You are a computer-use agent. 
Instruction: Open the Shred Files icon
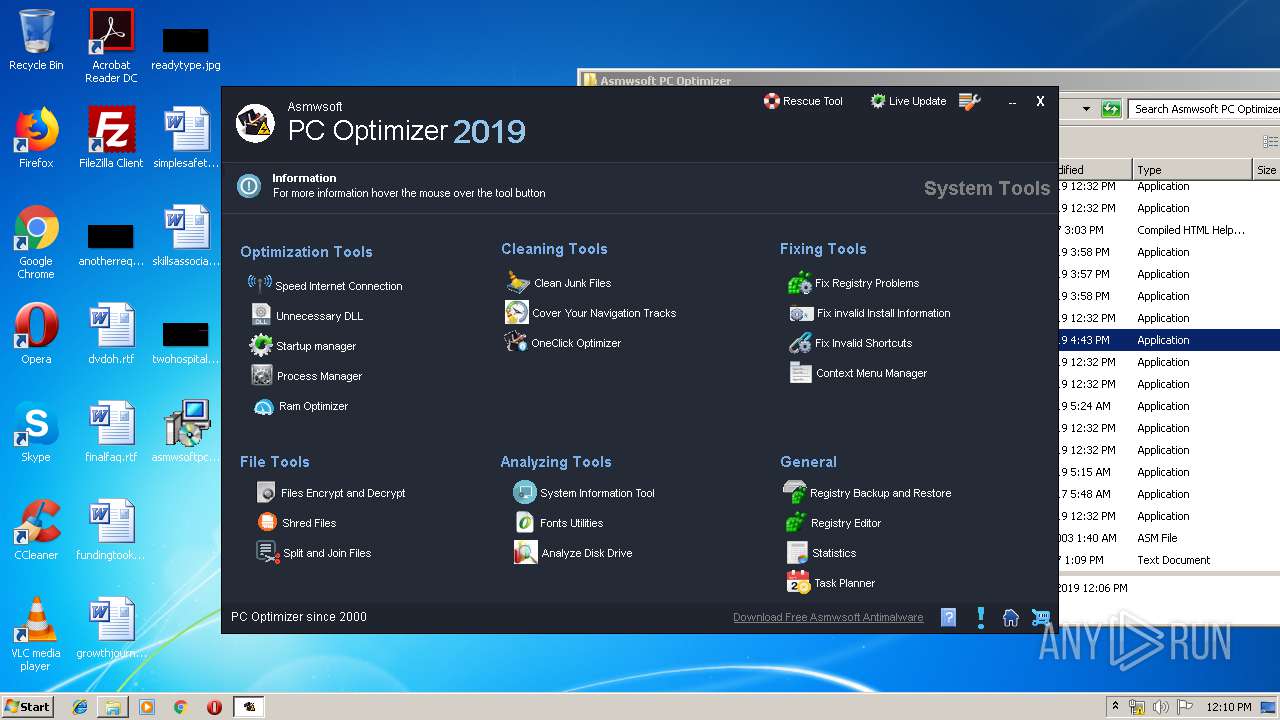pyautogui.click(x=267, y=522)
